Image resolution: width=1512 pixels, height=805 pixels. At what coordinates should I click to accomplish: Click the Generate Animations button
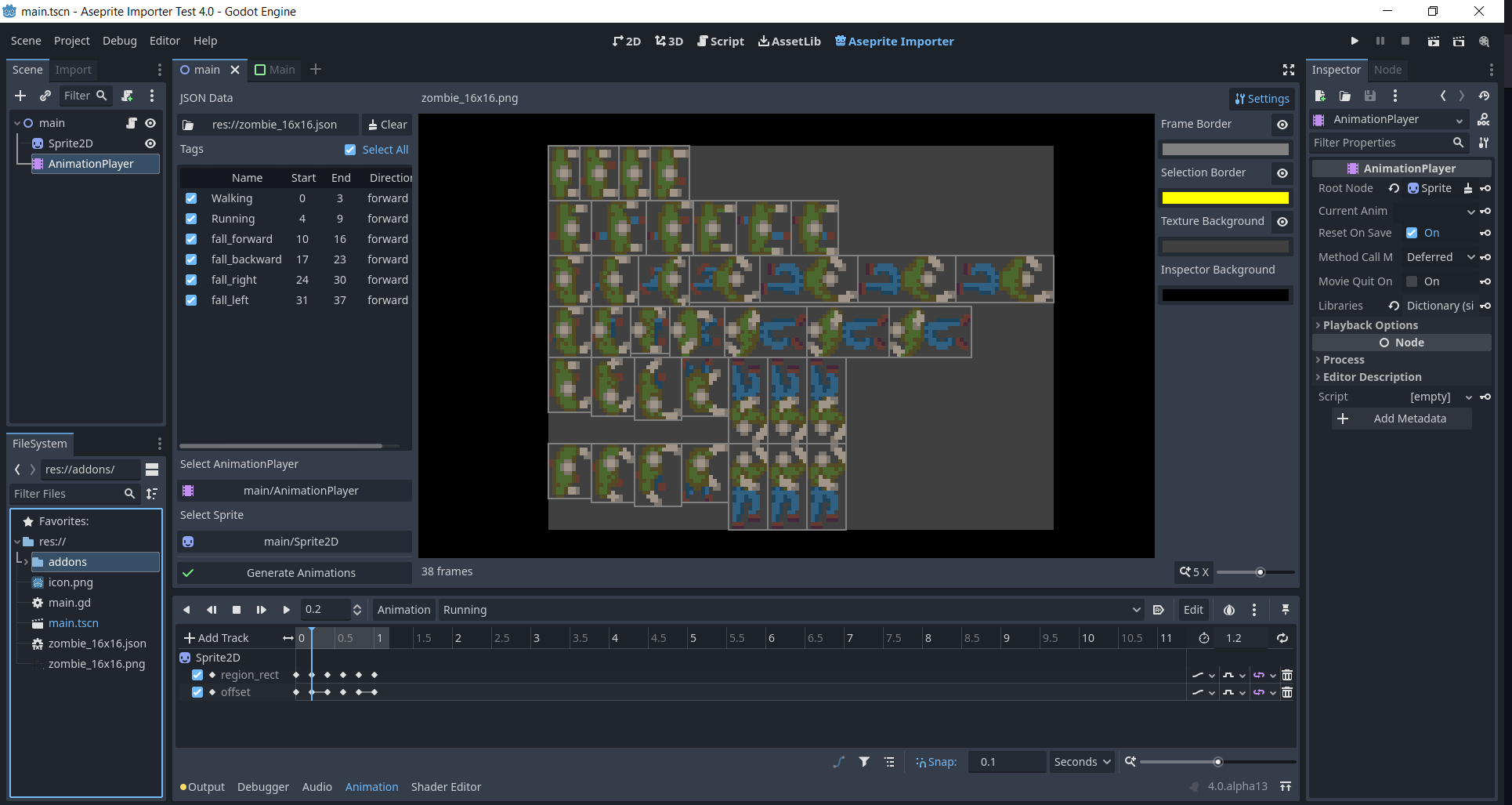coord(301,573)
